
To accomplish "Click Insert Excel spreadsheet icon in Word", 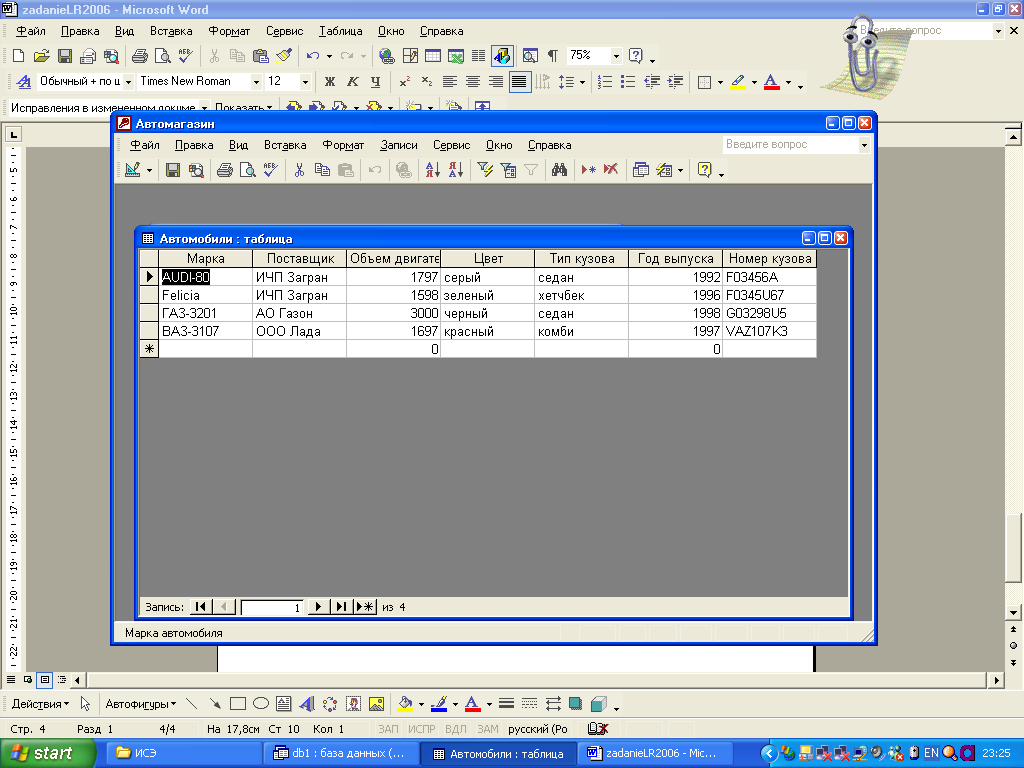I will (456, 56).
